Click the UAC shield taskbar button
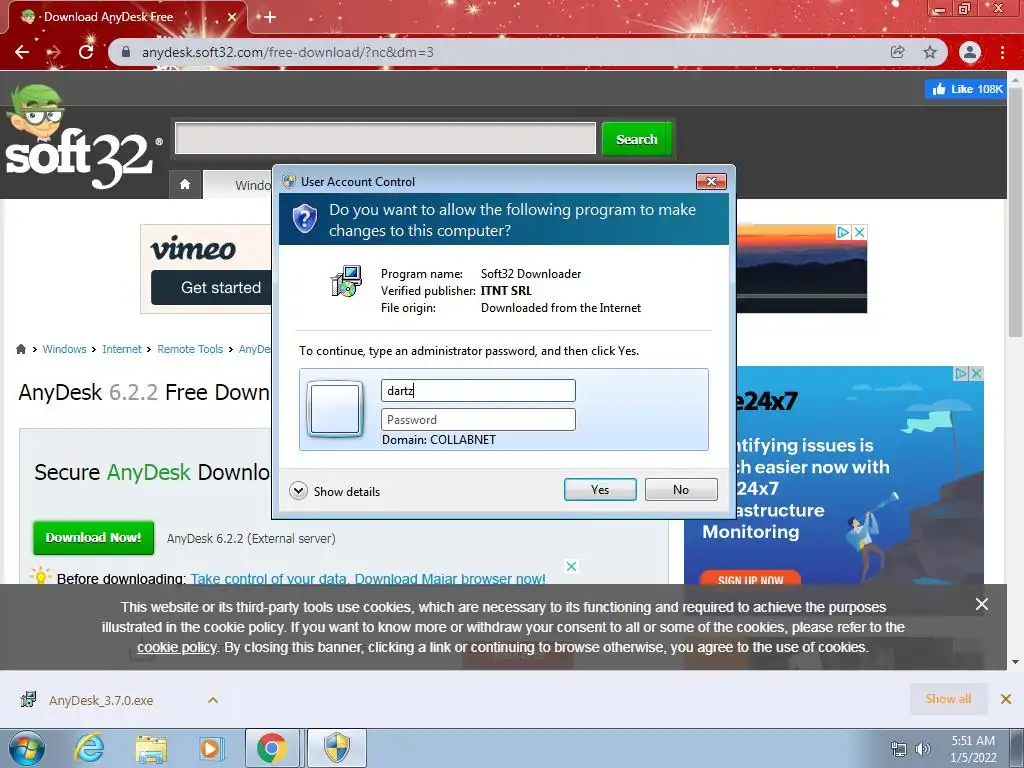Viewport: 1024px width, 768px height. [x=337, y=748]
